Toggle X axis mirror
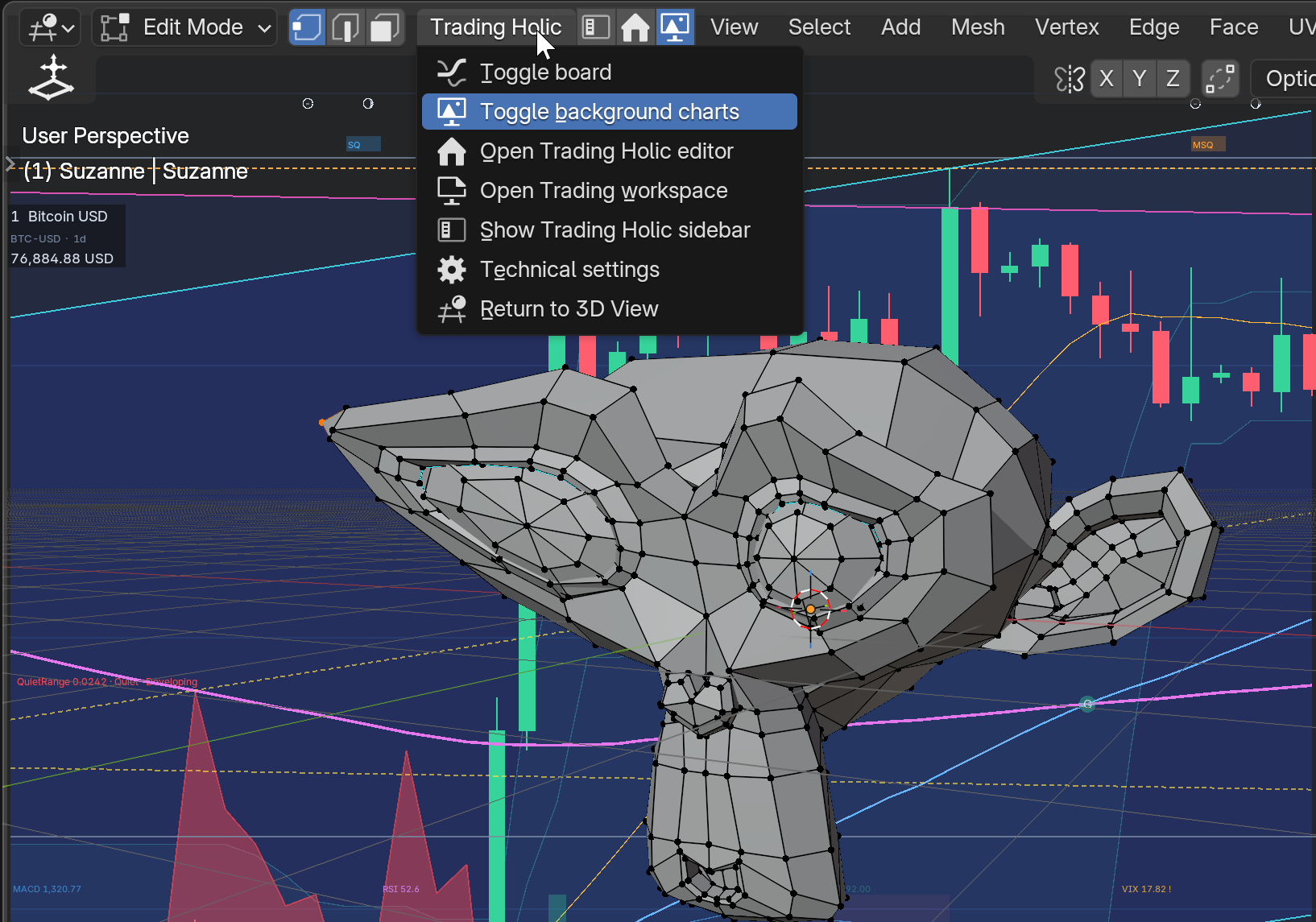Viewport: 1316px width, 922px height. [x=1107, y=79]
